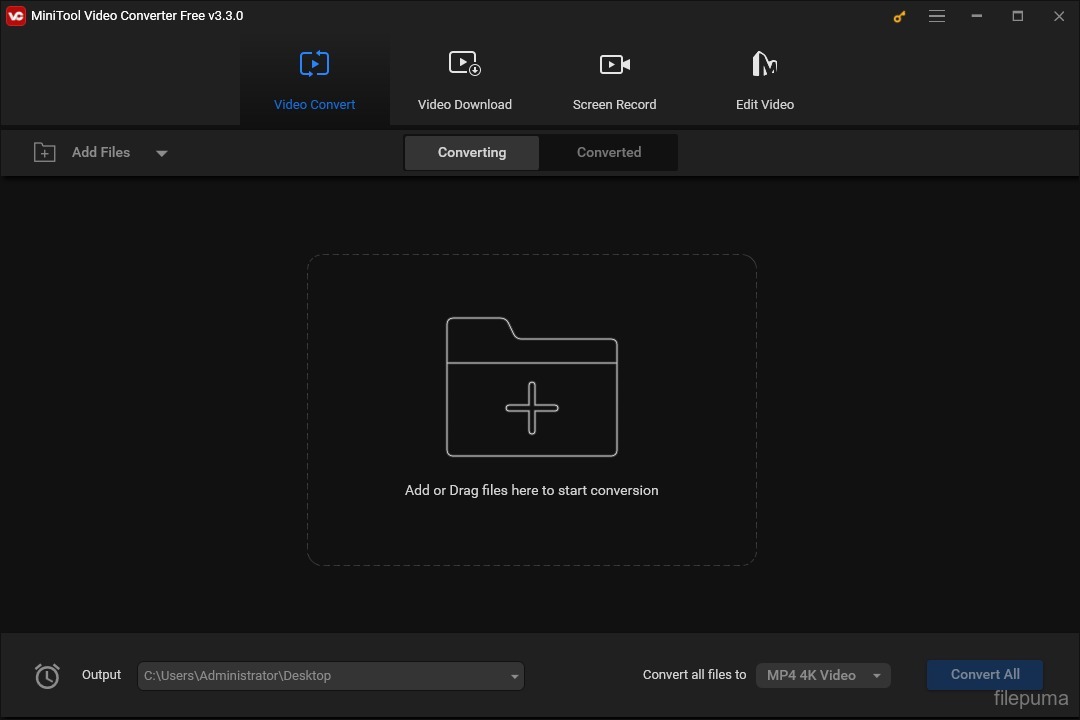This screenshot has height=720, width=1080.
Task: Click the Add Files label
Action: coord(100,152)
